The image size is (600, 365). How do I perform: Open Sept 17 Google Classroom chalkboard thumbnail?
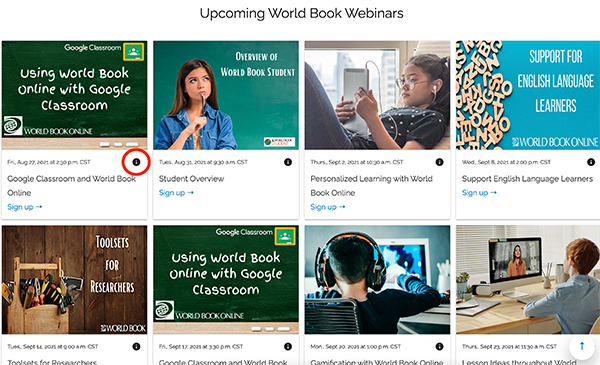click(x=226, y=280)
